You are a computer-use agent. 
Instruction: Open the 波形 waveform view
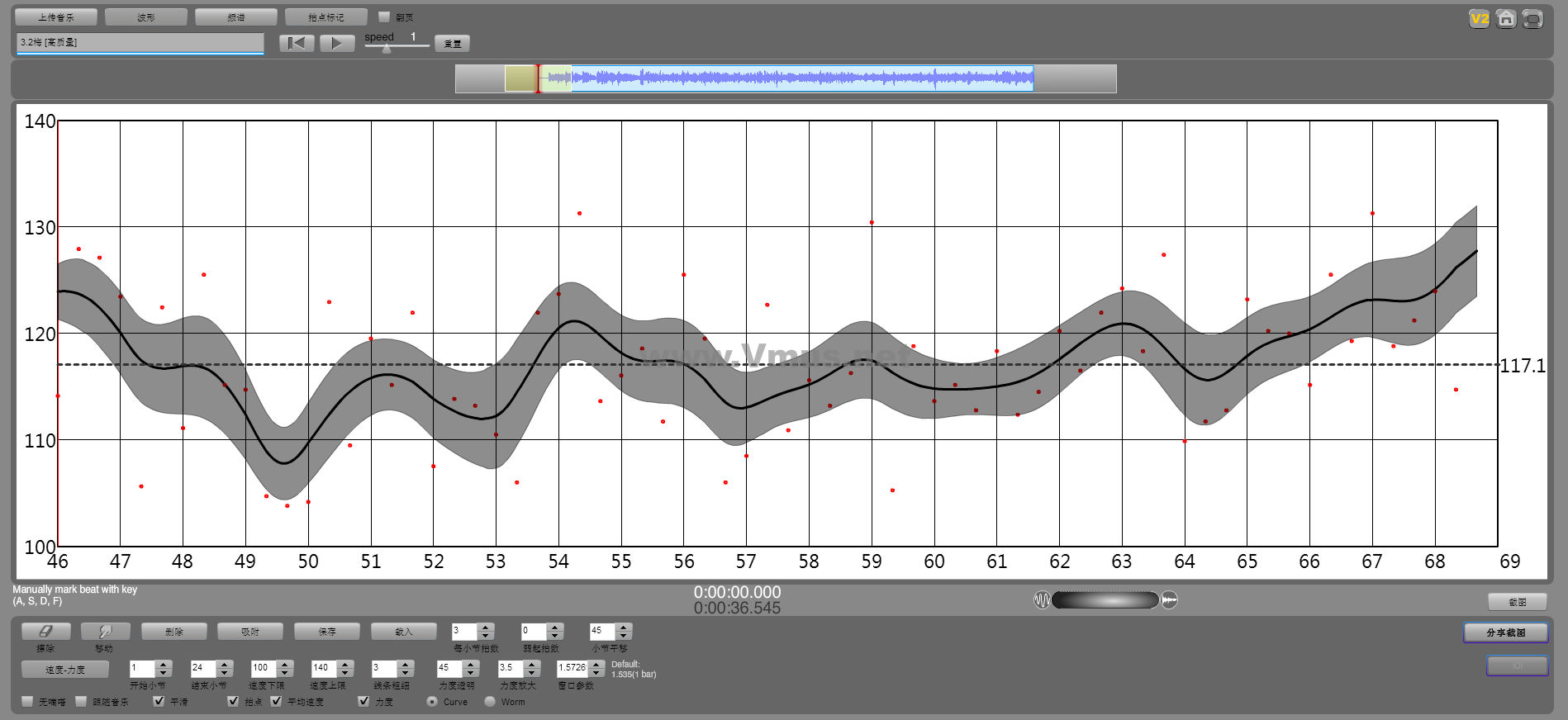(x=146, y=17)
